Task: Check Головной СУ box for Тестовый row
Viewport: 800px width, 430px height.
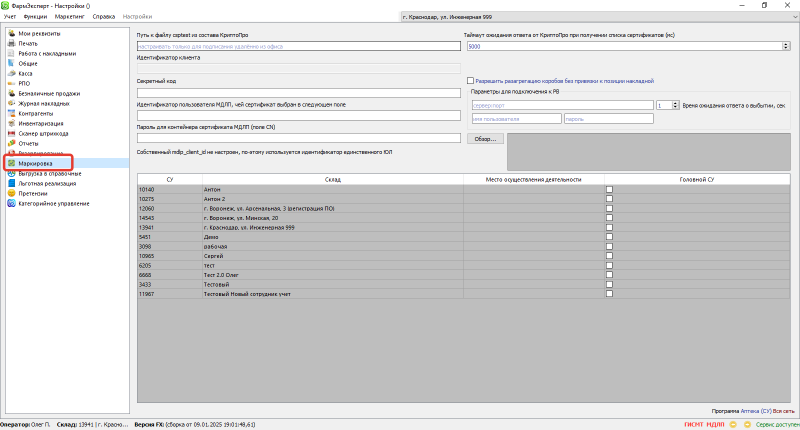Action: point(609,284)
